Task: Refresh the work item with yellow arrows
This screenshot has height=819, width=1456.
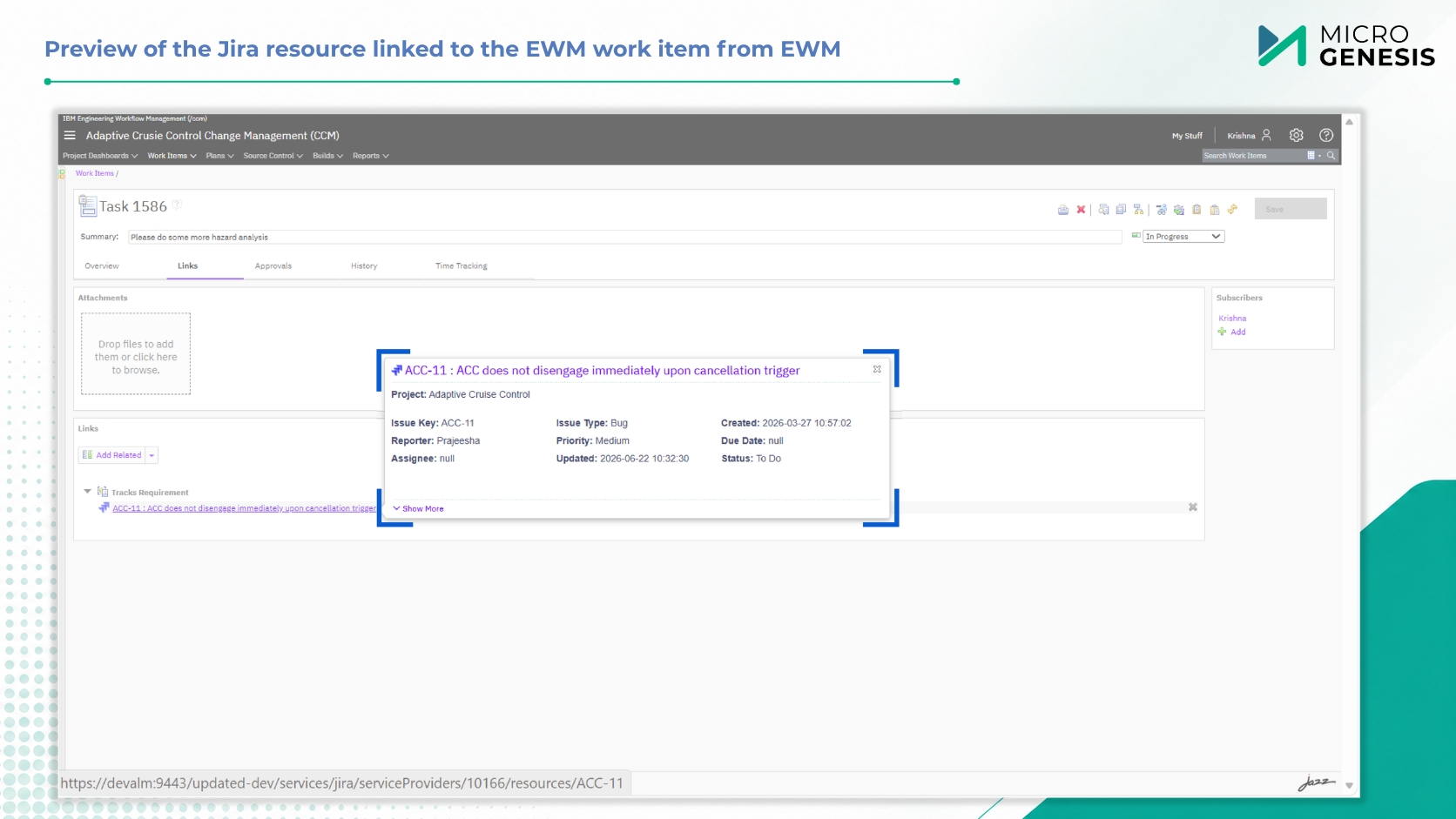Action: pos(1232,210)
